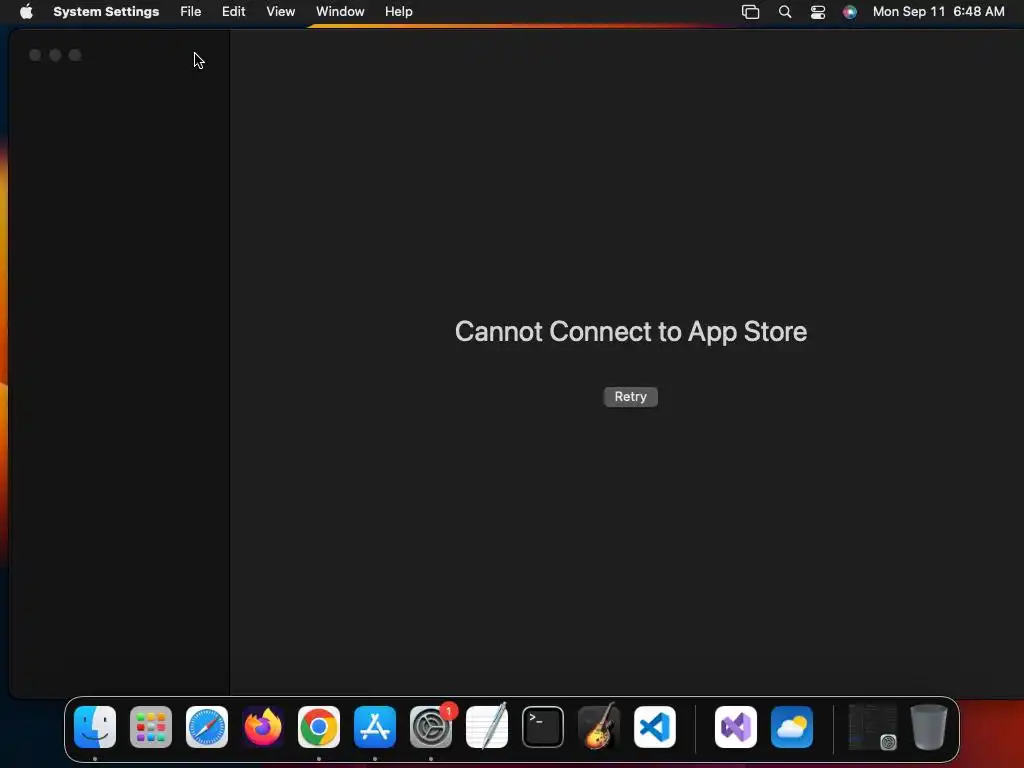Open App Store from the Dock
Screen dimensions: 1024x768
point(375,727)
